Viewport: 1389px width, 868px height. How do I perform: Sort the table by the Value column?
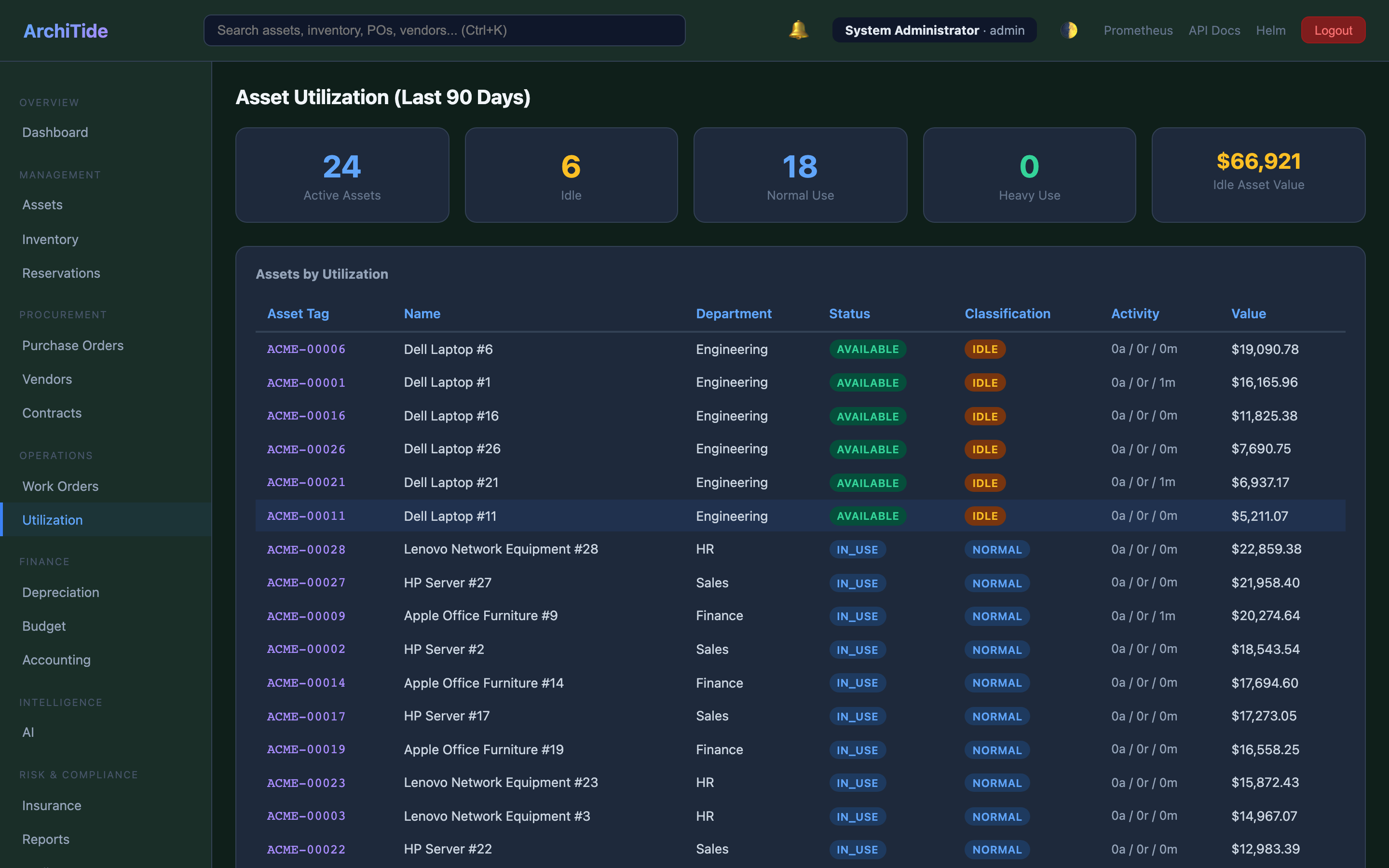click(x=1248, y=313)
